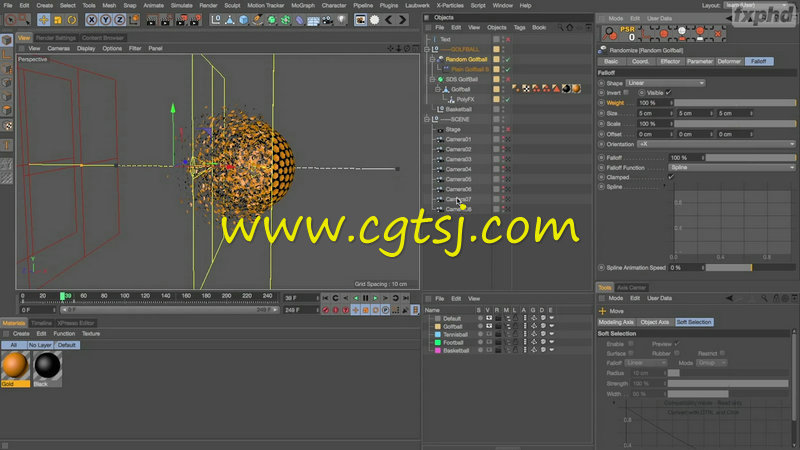Toggle the Clamped checkbox
Viewport: 800px width, 450px height.
[671, 177]
